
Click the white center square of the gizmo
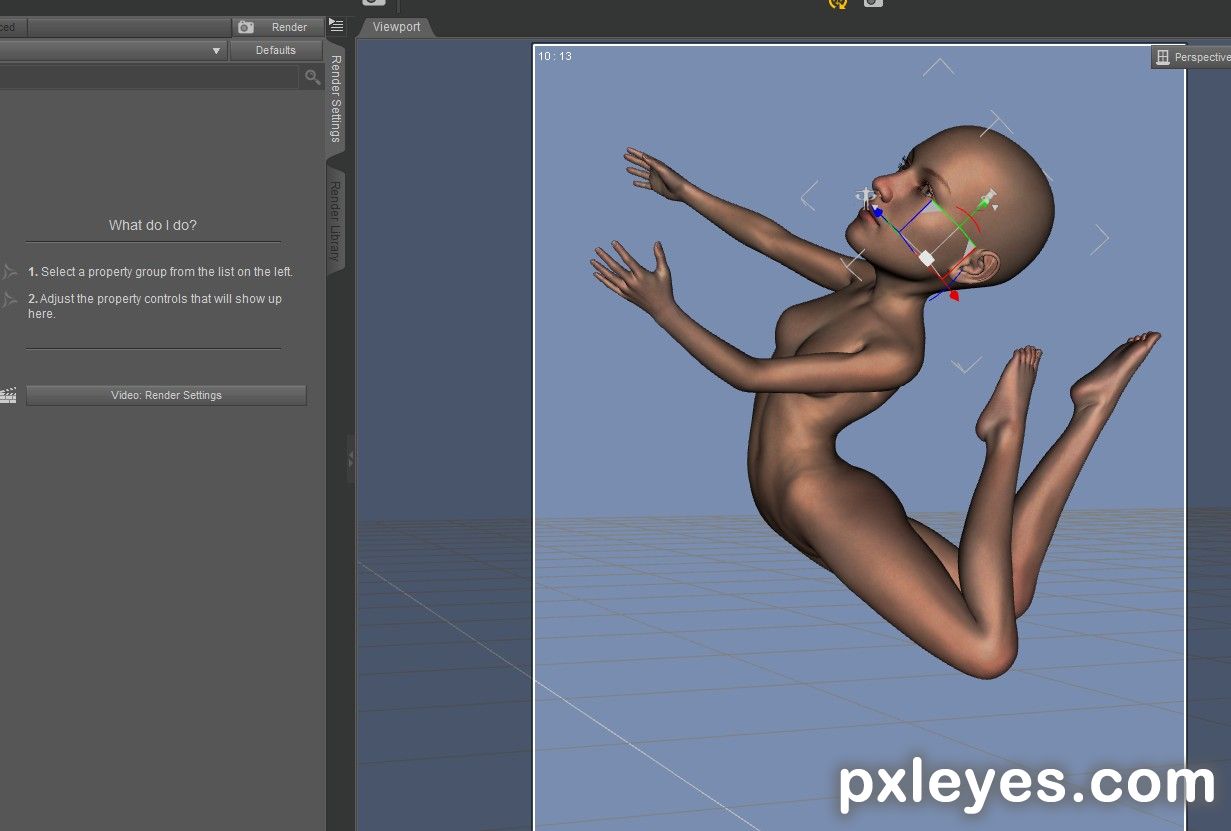(x=927, y=258)
